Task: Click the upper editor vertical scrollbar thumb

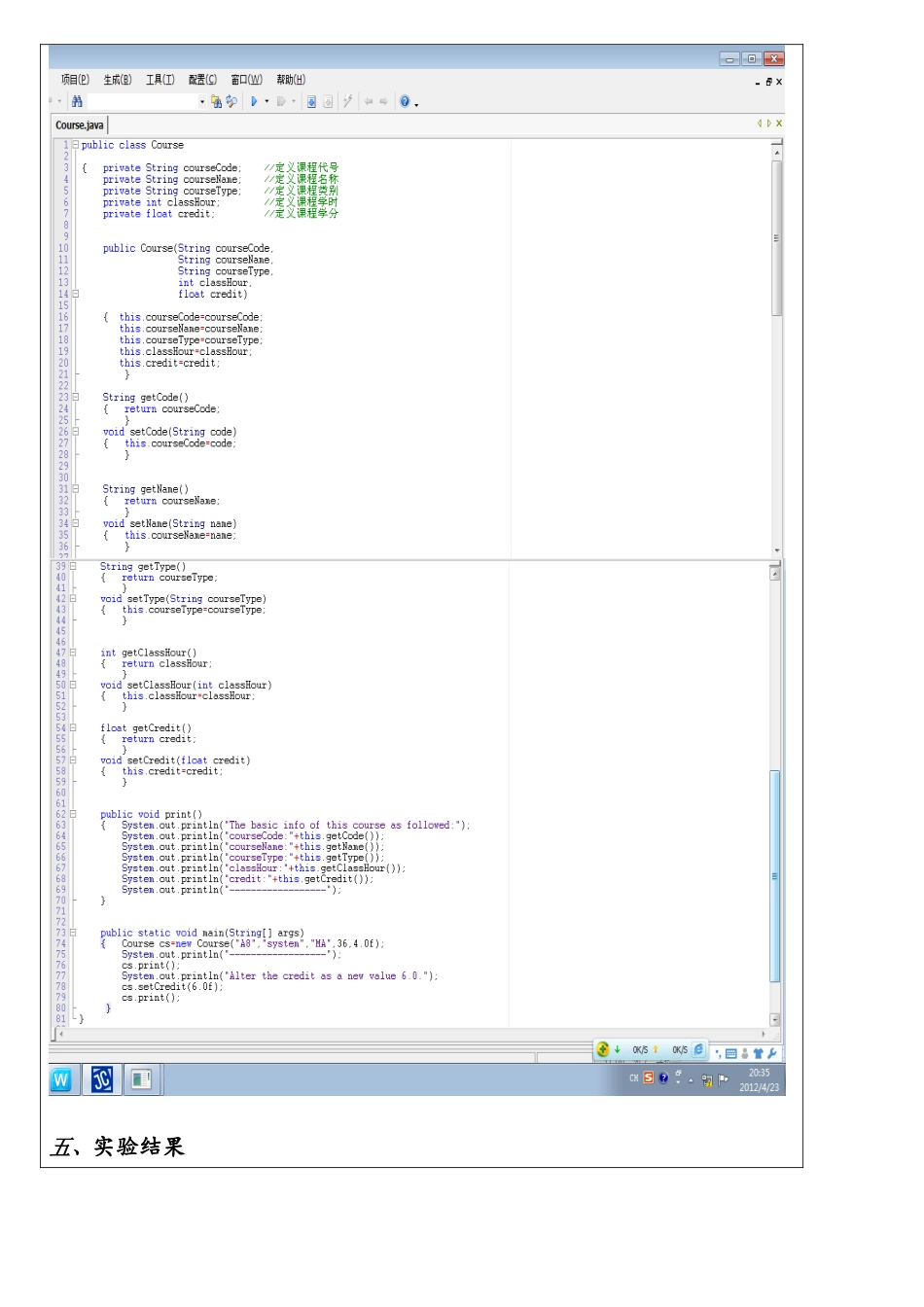Action: click(777, 238)
